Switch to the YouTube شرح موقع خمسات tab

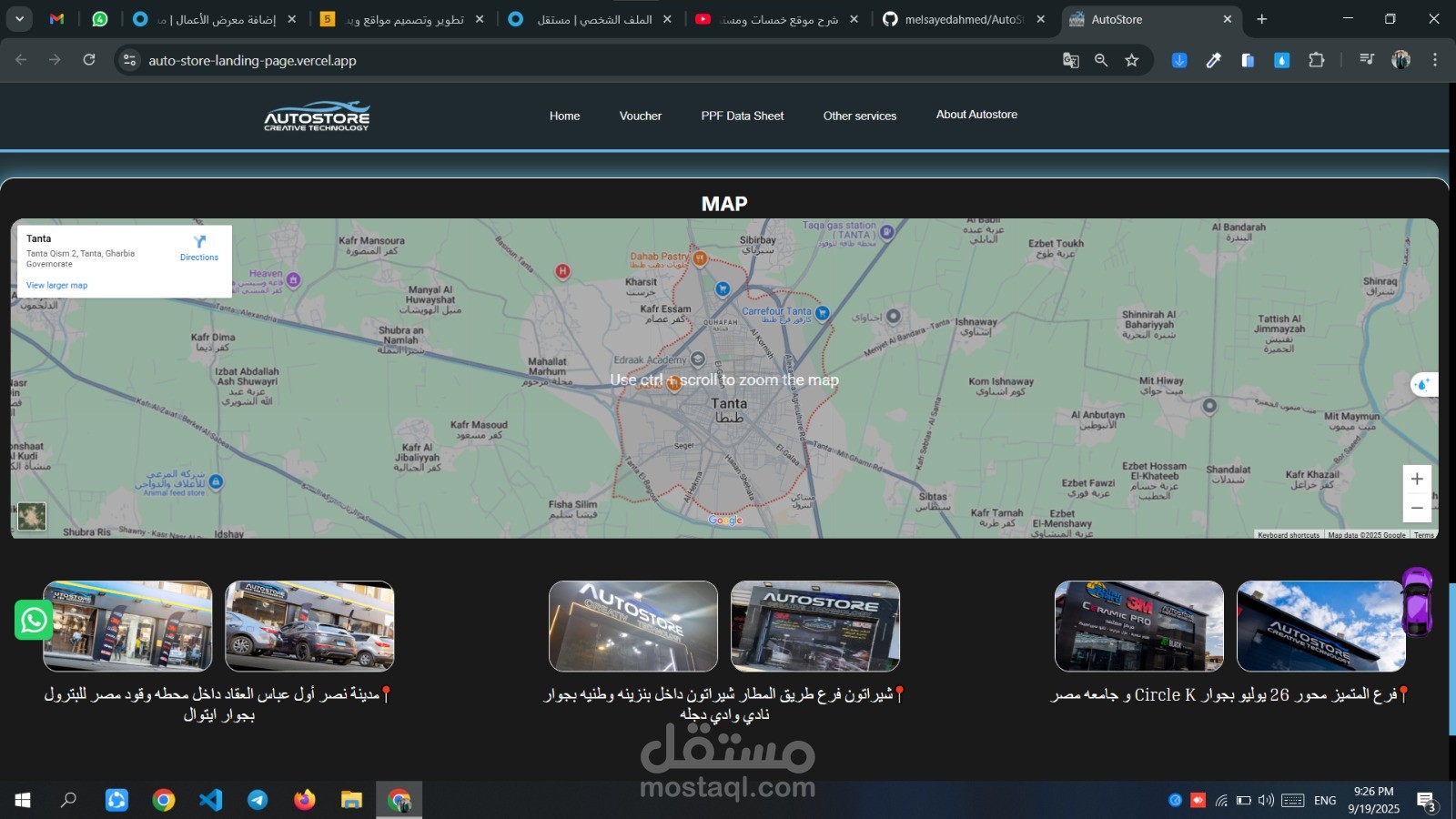pos(776,19)
